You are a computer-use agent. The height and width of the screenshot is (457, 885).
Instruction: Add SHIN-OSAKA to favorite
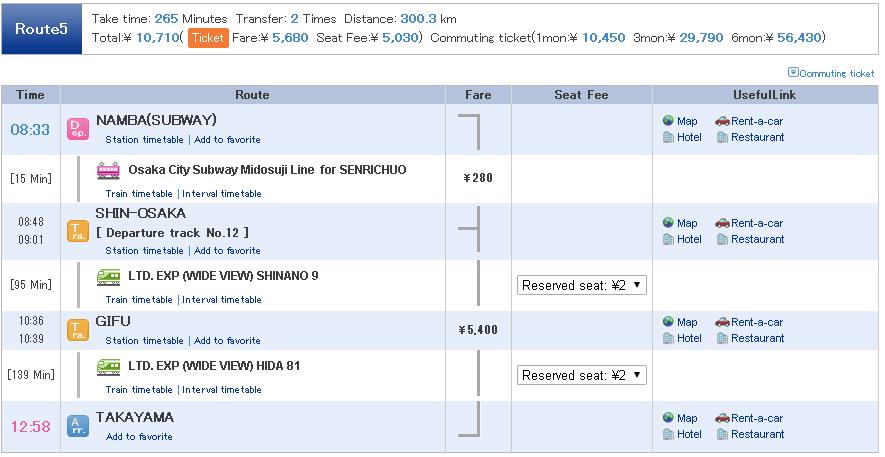(x=227, y=251)
